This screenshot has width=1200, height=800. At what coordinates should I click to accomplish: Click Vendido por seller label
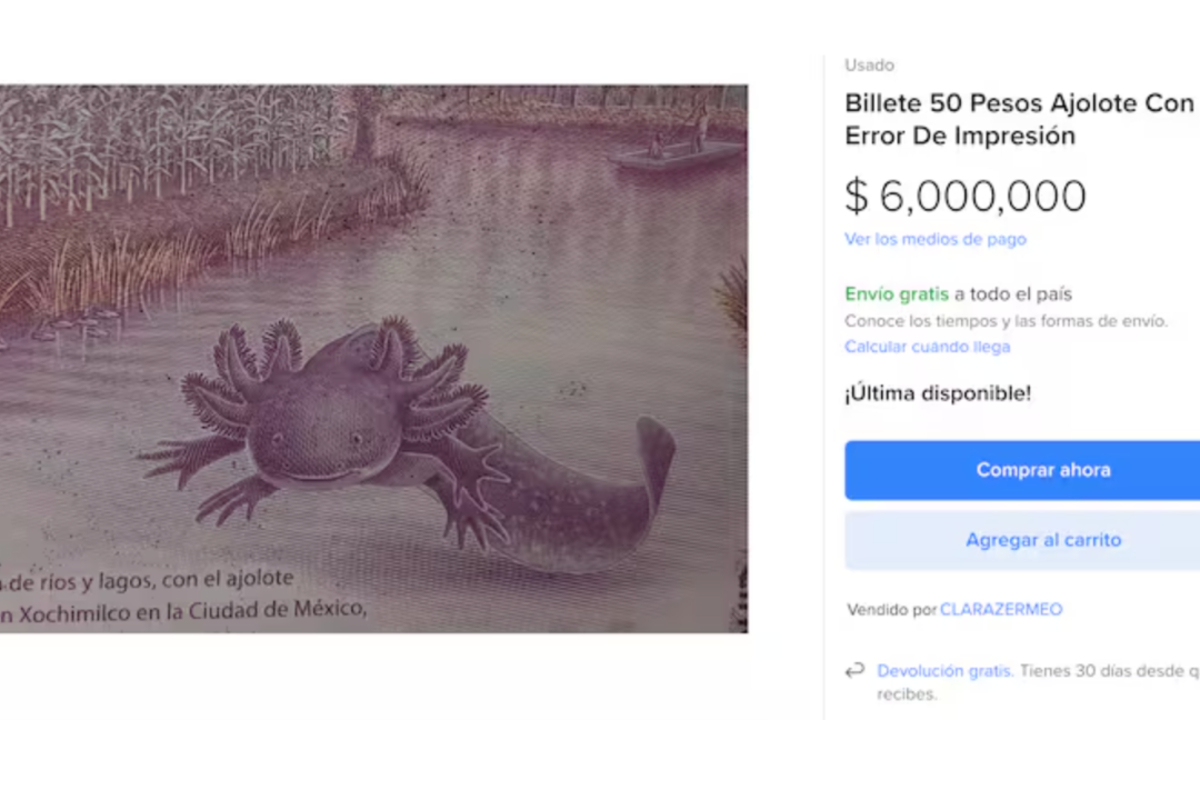coord(890,609)
